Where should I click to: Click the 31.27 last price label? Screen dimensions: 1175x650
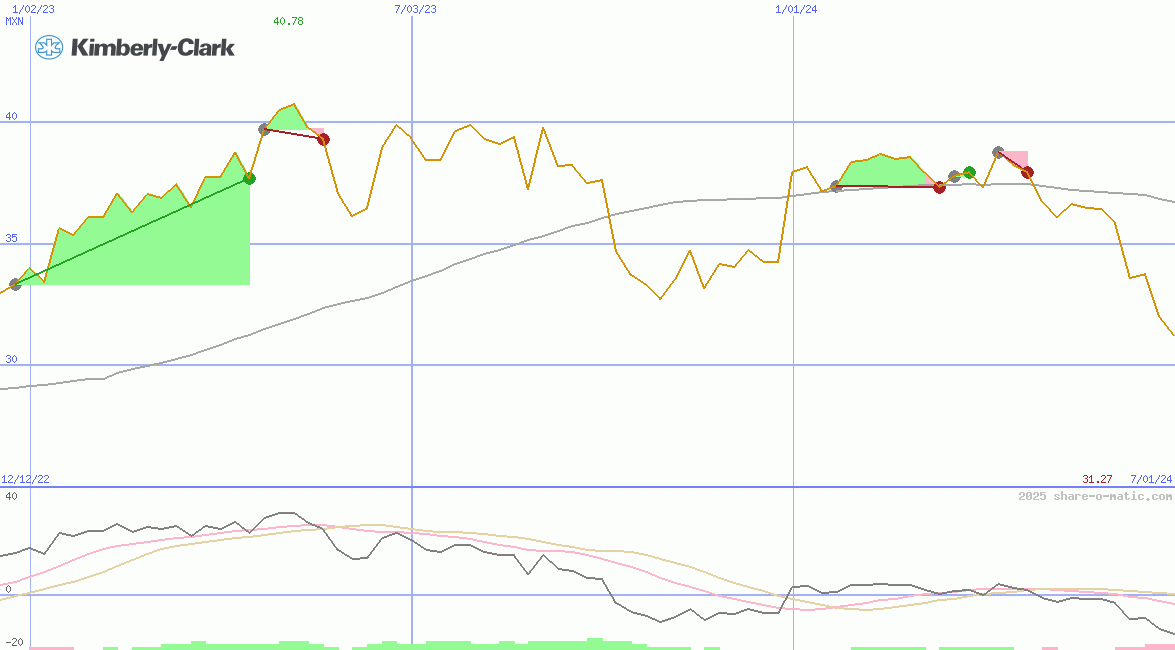point(1097,480)
